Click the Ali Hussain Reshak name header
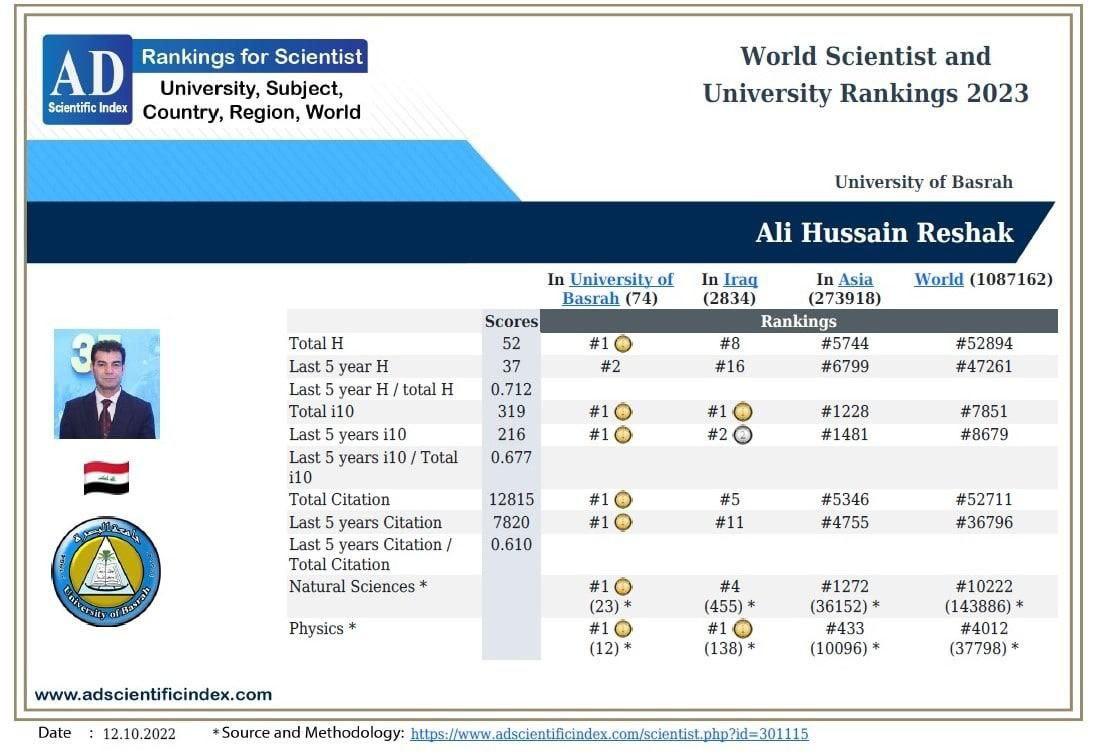This screenshot has width=1117, height=754. pyautogui.click(x=884, y=233)
